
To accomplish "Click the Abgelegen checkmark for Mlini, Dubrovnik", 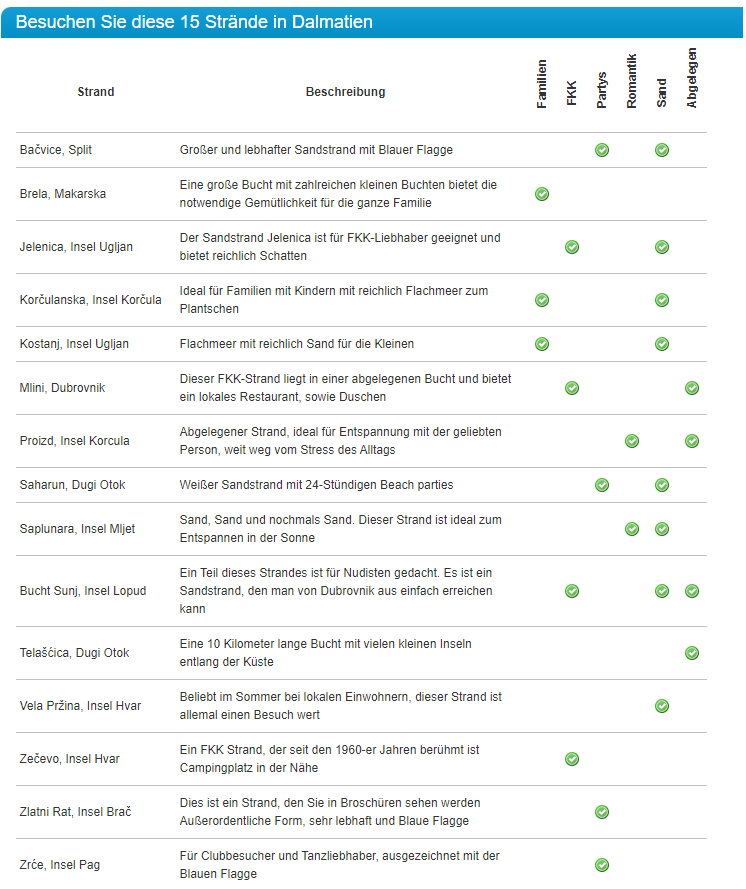I will 692,388.
